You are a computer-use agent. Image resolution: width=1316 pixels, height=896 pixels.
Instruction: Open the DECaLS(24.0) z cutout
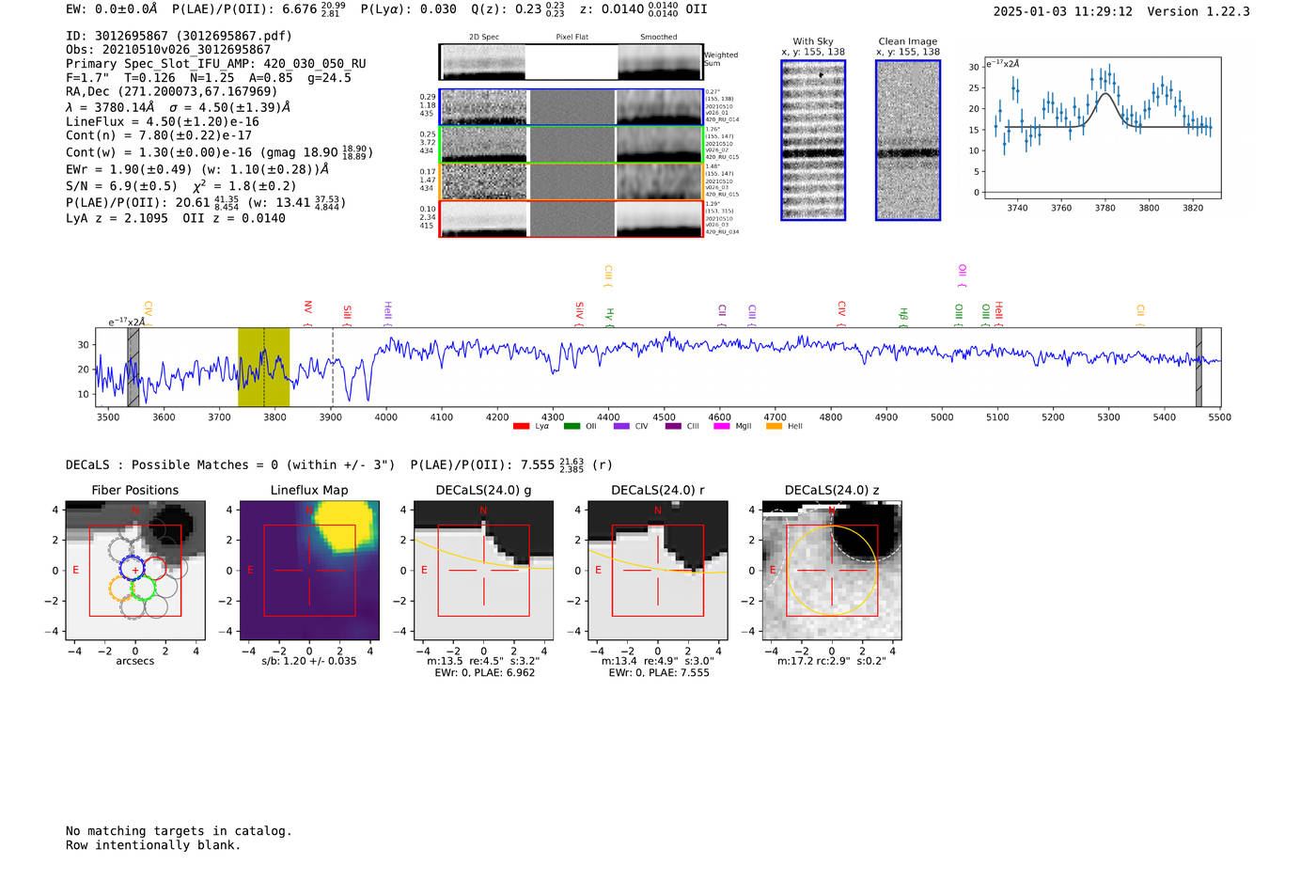coord(832,571)
